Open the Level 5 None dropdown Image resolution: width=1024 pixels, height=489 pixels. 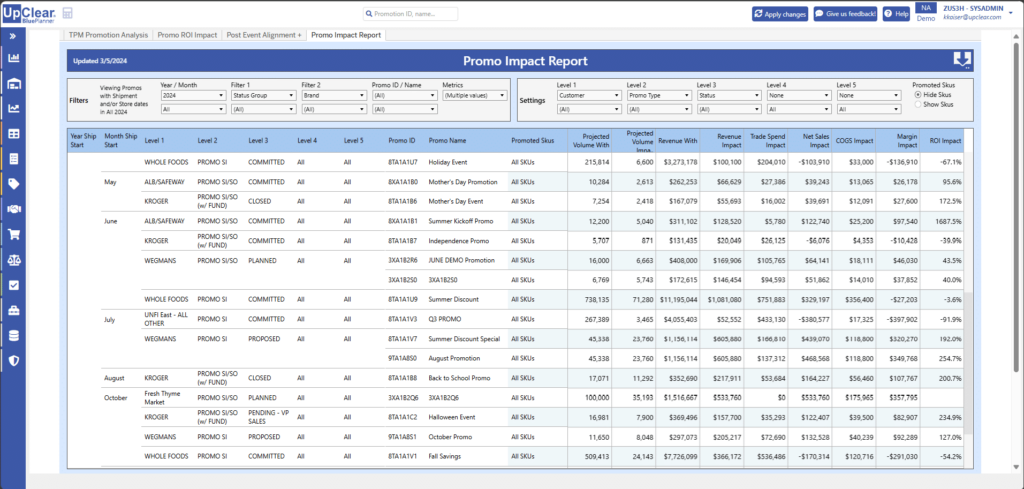pyautogui.click(x=869, y=95)
